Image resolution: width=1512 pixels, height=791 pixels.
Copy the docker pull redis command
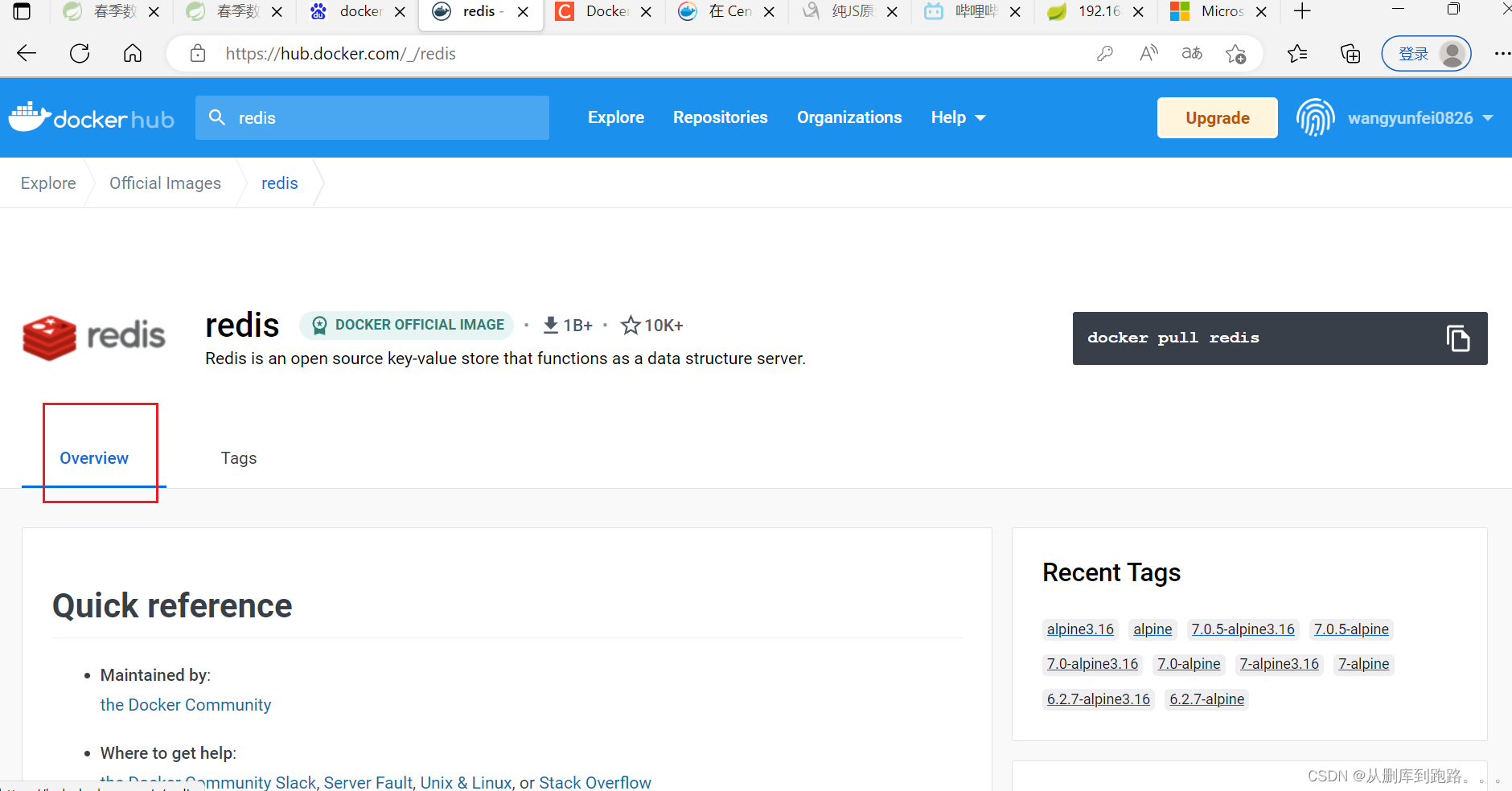pos(1457,338)
